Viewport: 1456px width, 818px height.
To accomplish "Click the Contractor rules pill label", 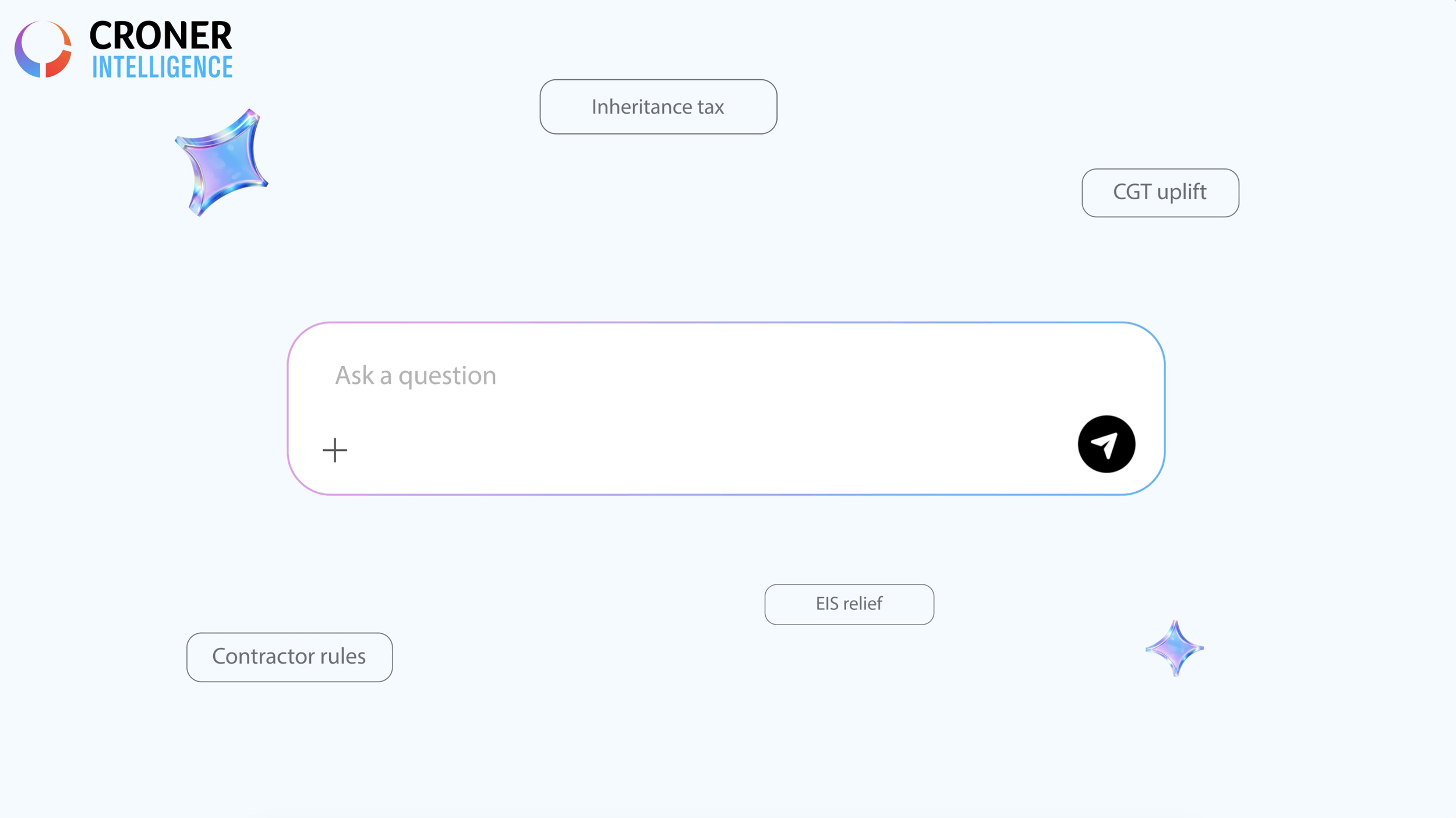I will (x=289, y=657).
